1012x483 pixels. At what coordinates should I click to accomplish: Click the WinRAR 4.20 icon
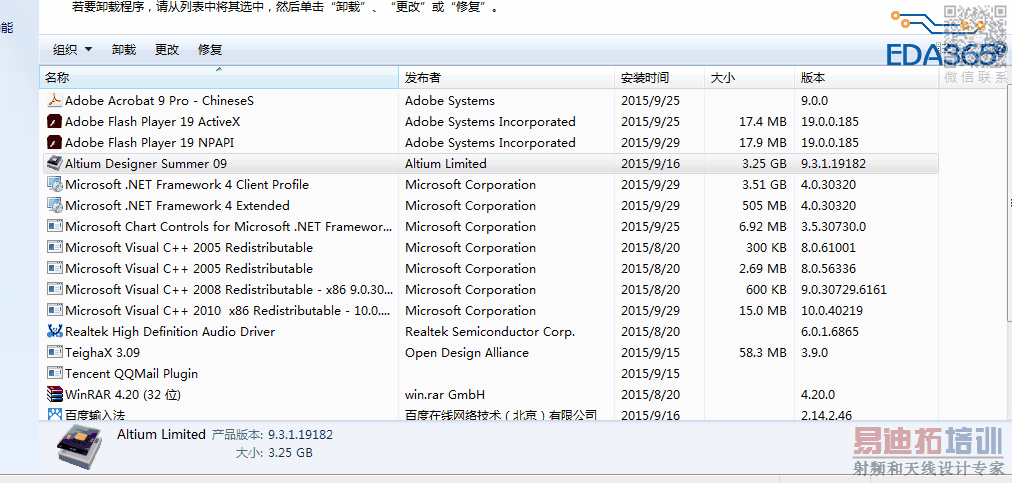(x=55, y=395)
